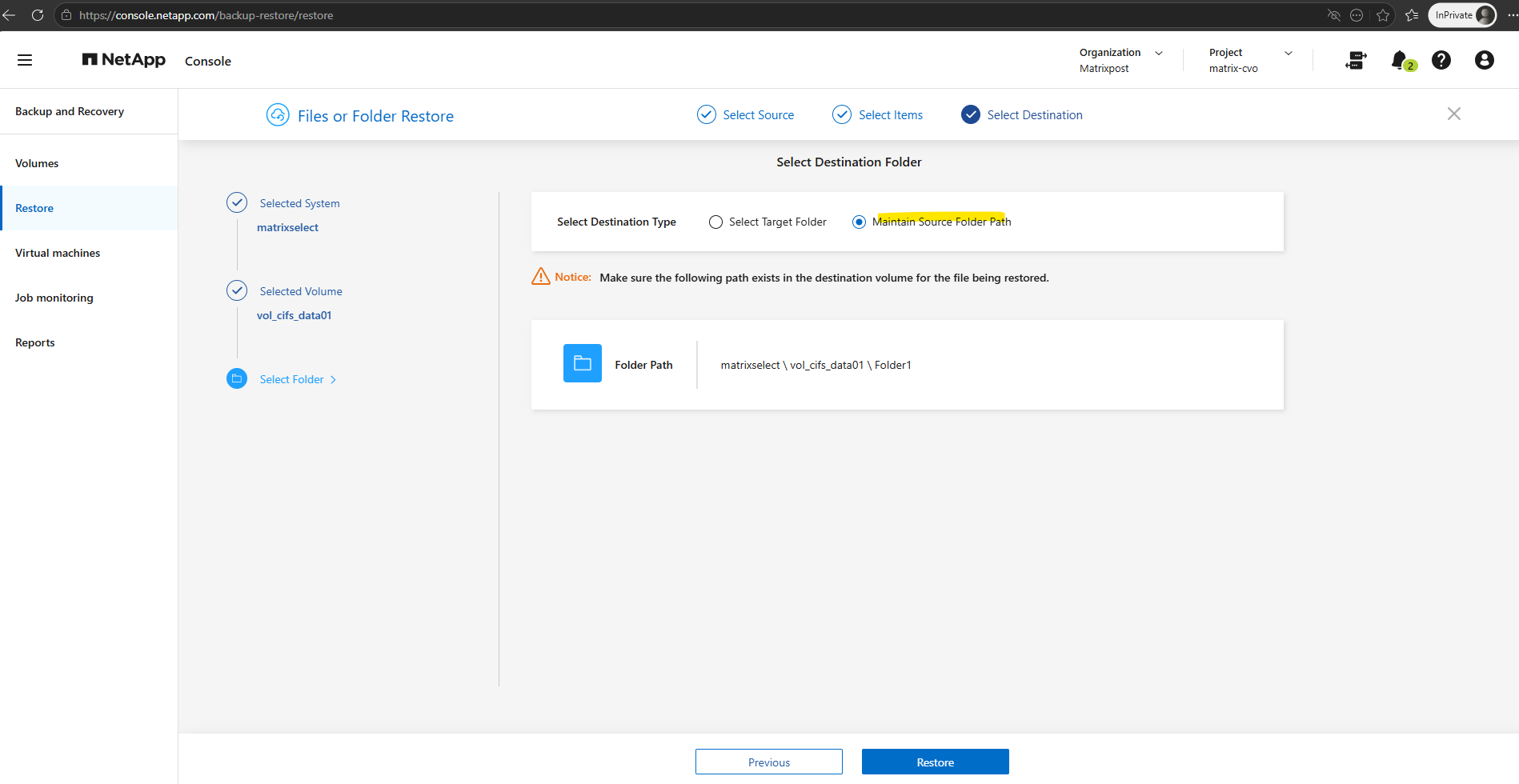Click the Select Source step checkmark icon
This screenshot has height=784, width=1519.
coord(707,114)
